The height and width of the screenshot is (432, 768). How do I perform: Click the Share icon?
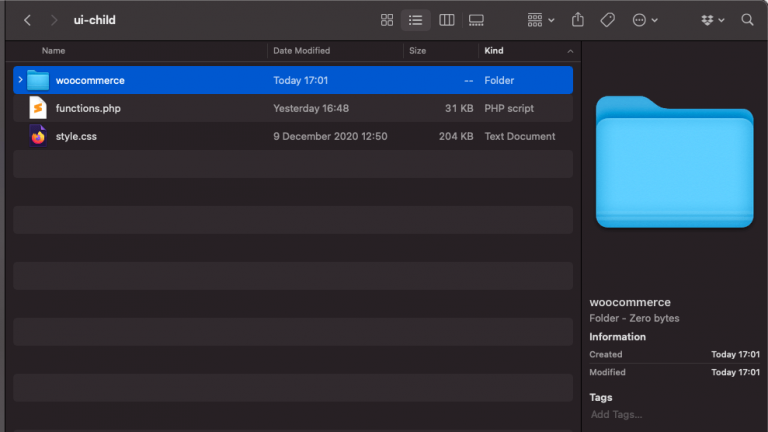[578, 20]
